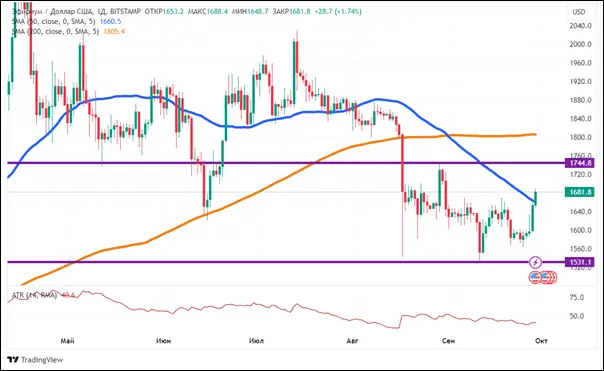The height and width of the screenshot is (371, 604).
Task: Click the Окт label on time axis
Action: point(542,341)
